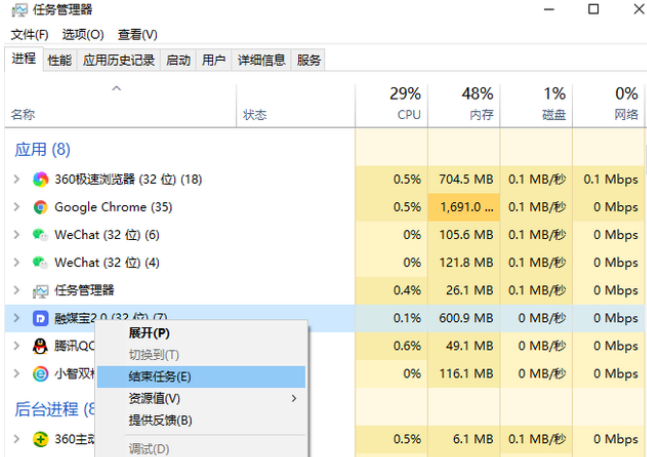Image resolution: width=647 pixels, height=457 pixels.
Task: Click the 360极速浏览器 app icon
Action: [40, 179]
